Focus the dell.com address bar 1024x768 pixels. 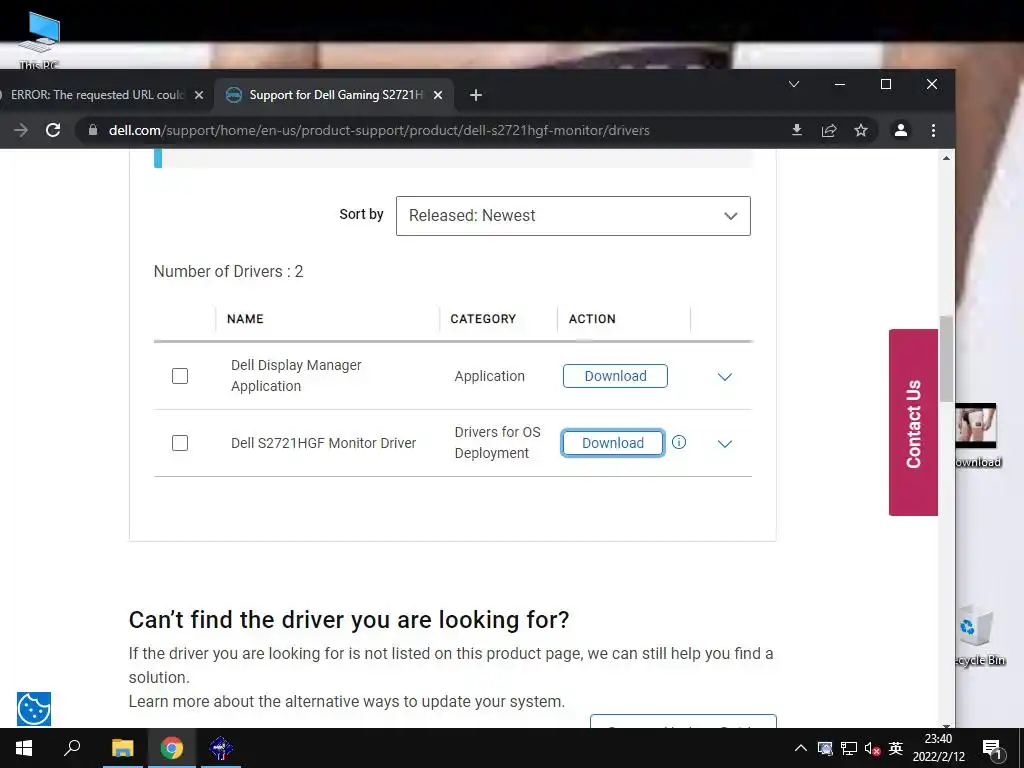(x=379, y=130)
